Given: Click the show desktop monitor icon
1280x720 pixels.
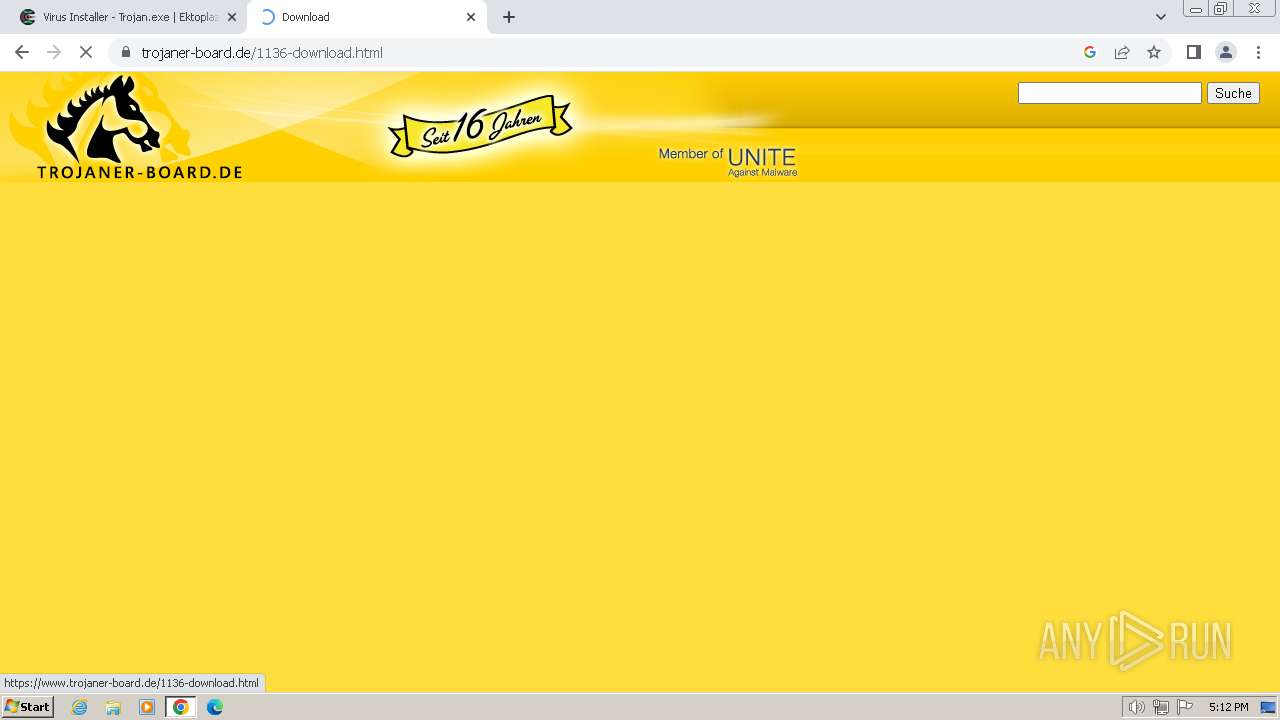Looking at the screenshot, I should [1268, 707].
